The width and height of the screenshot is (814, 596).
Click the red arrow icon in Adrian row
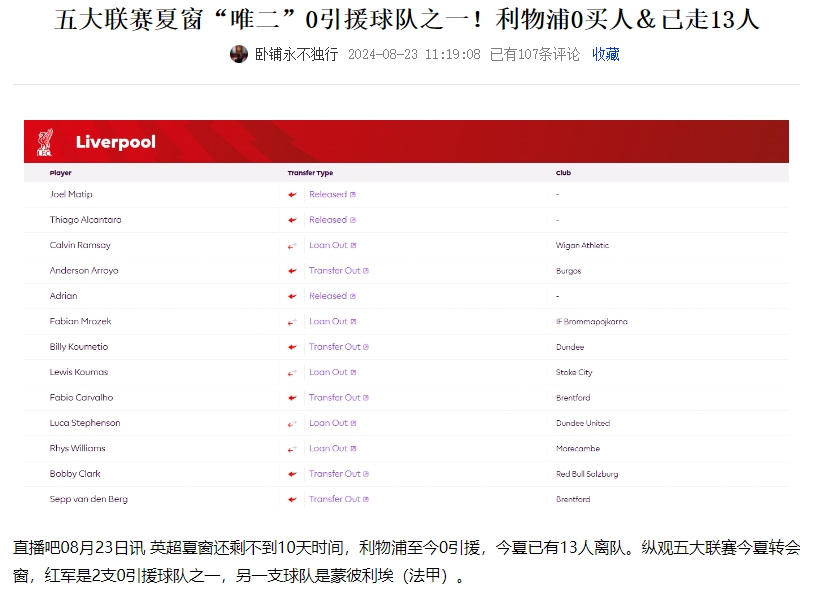click(x=292, y=296)
